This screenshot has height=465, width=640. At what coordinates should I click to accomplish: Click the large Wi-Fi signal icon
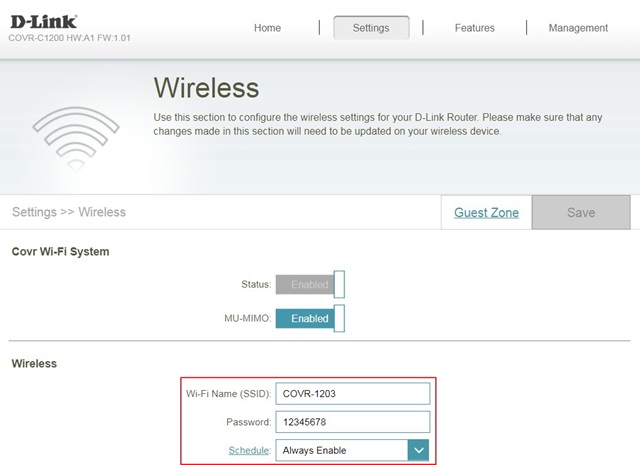tap(77, 137)
